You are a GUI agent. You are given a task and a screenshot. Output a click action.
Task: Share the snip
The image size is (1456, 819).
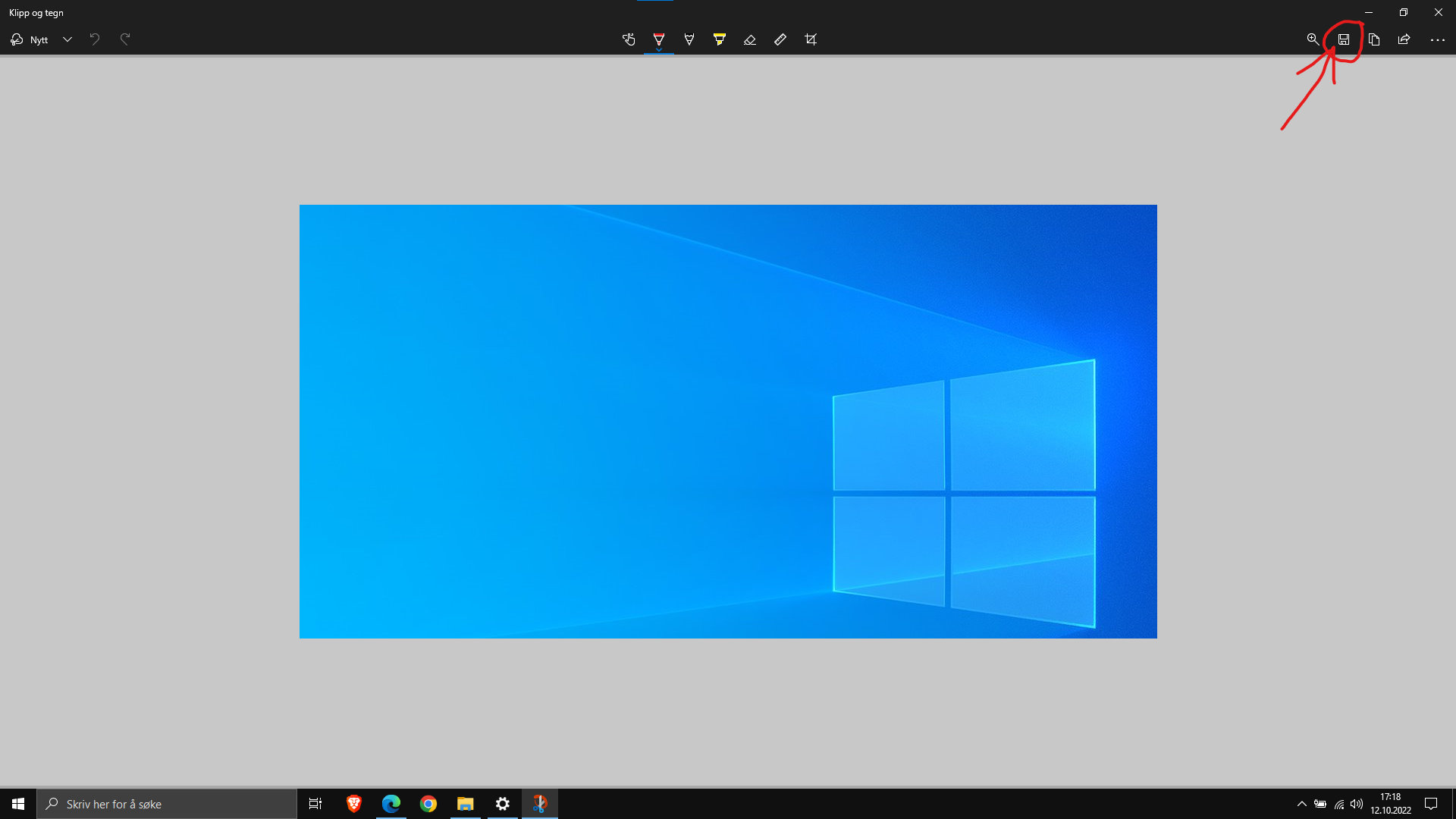(1404, 39)
